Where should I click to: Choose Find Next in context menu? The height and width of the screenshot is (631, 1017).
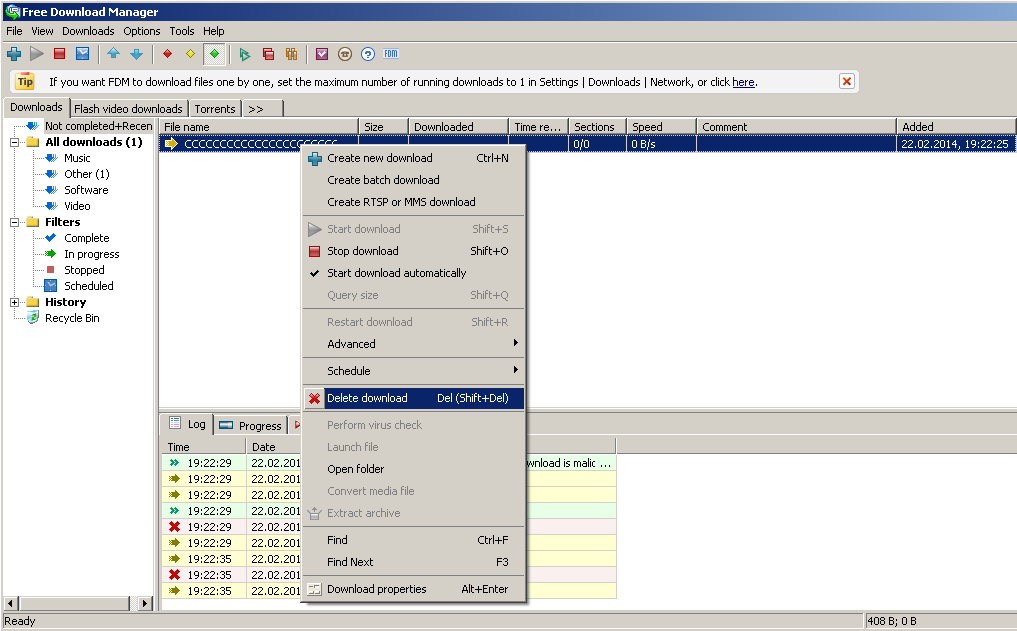point(413,562)
